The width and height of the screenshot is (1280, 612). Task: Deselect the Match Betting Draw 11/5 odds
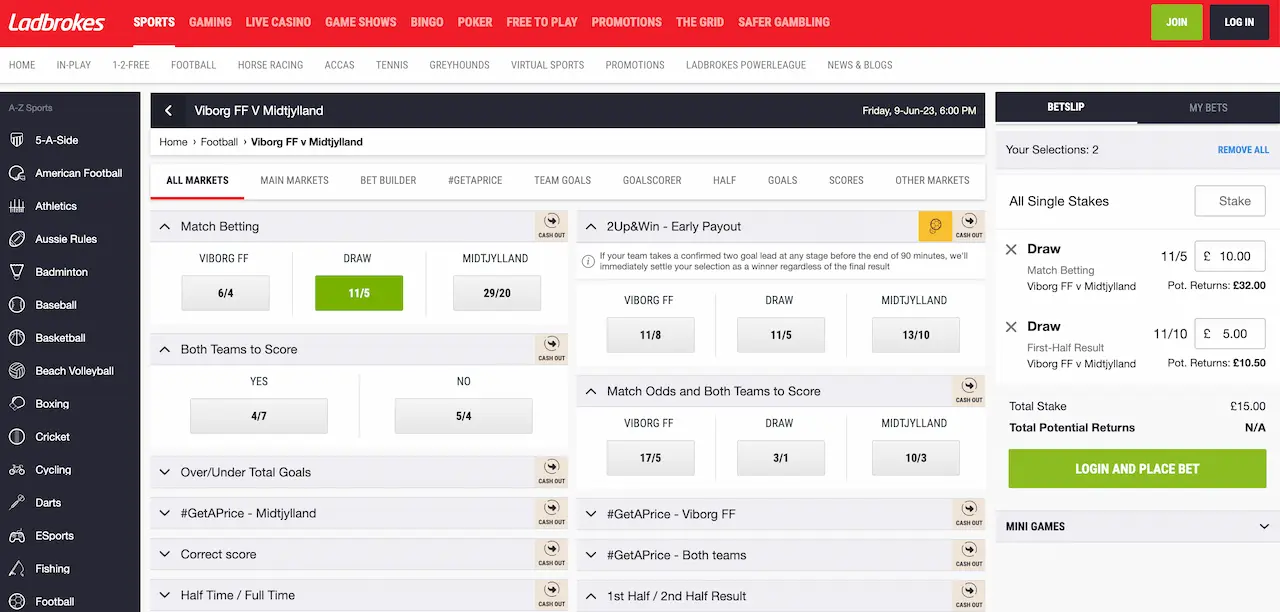point(359,294)
